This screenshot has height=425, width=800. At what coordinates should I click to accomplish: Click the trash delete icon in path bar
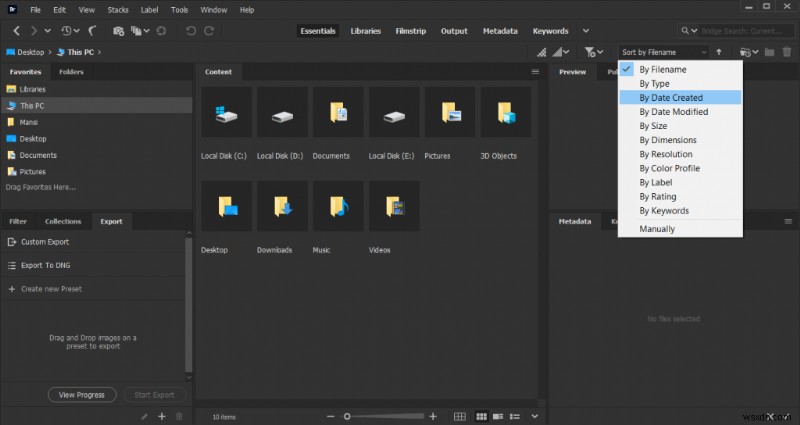[x=788, y=52]
